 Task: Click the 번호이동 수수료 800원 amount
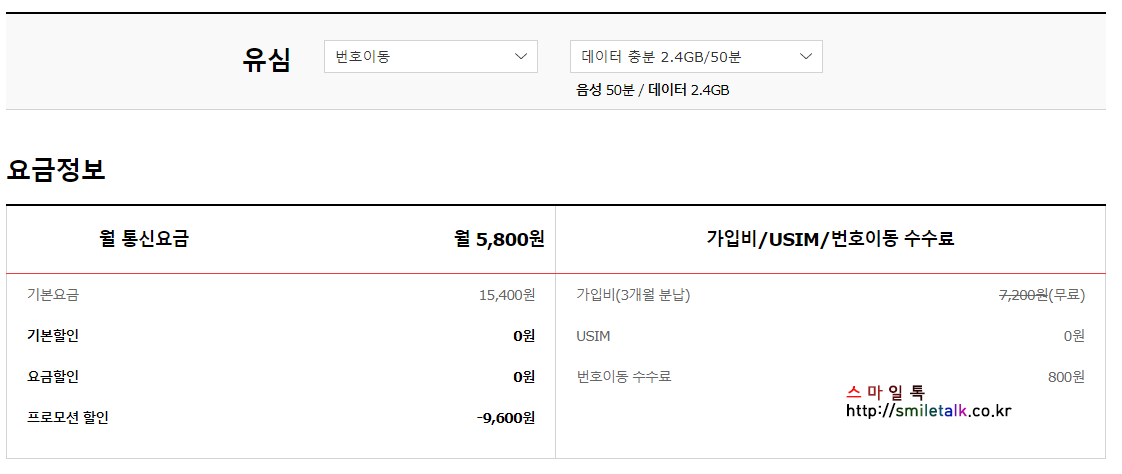pos(1066,377)
